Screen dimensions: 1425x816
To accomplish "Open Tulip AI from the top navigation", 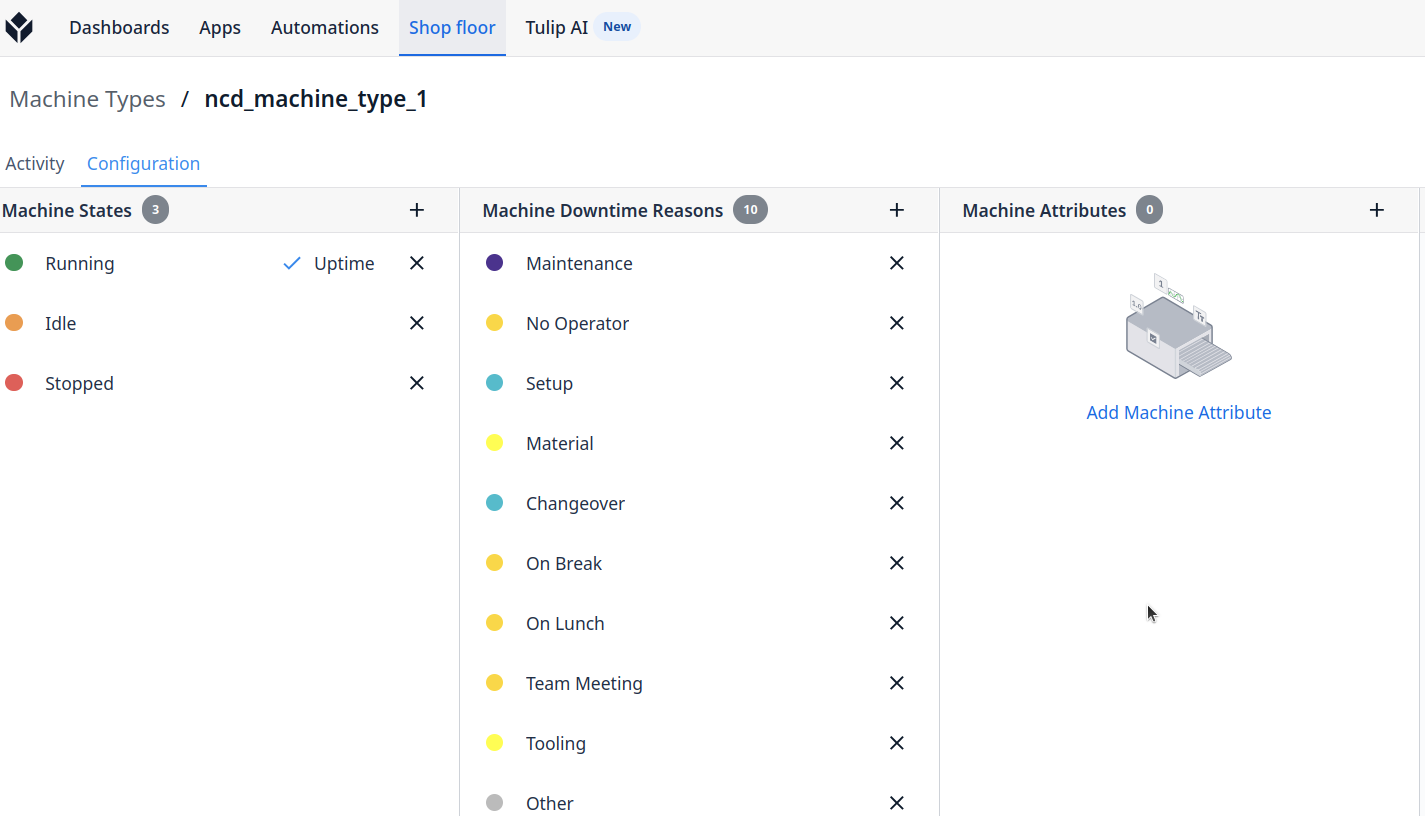I will [557, 28].
